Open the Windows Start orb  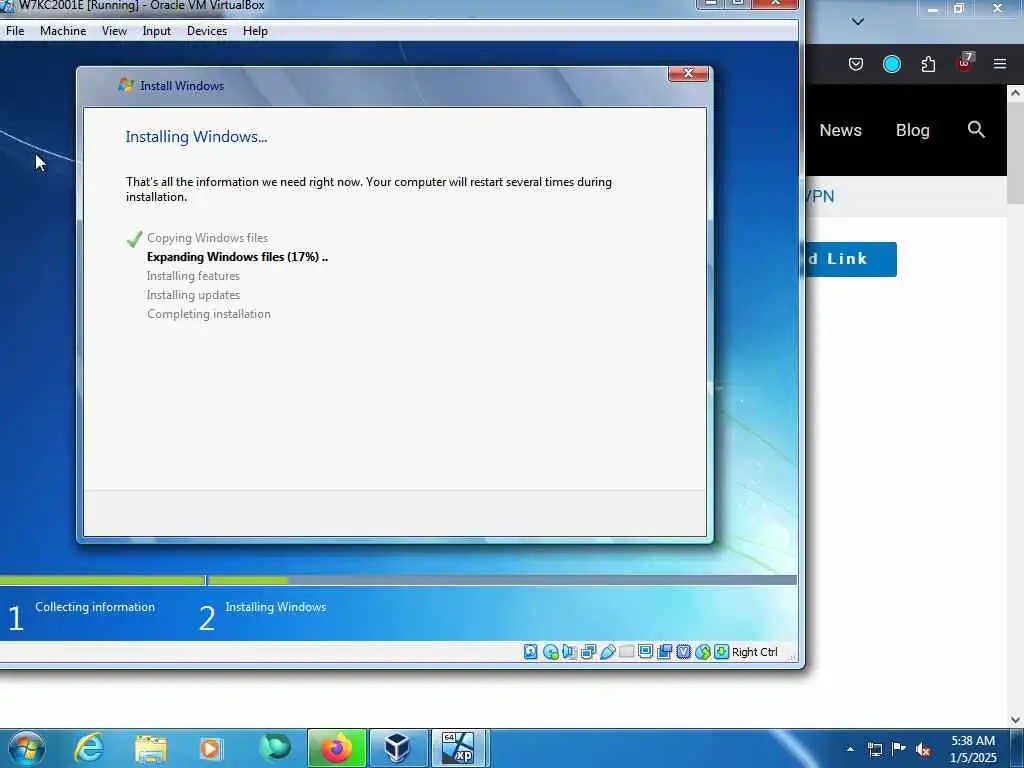click(27, 748)
